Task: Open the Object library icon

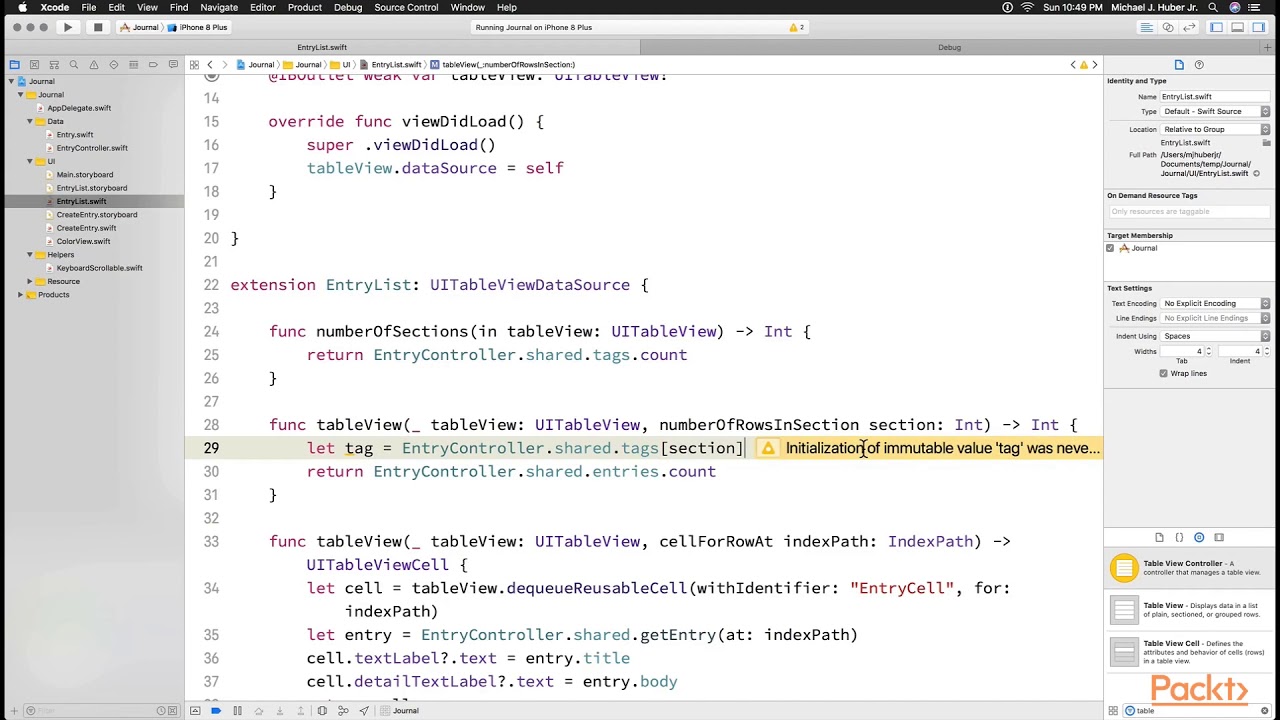Action: click(x=1199, y=537)
